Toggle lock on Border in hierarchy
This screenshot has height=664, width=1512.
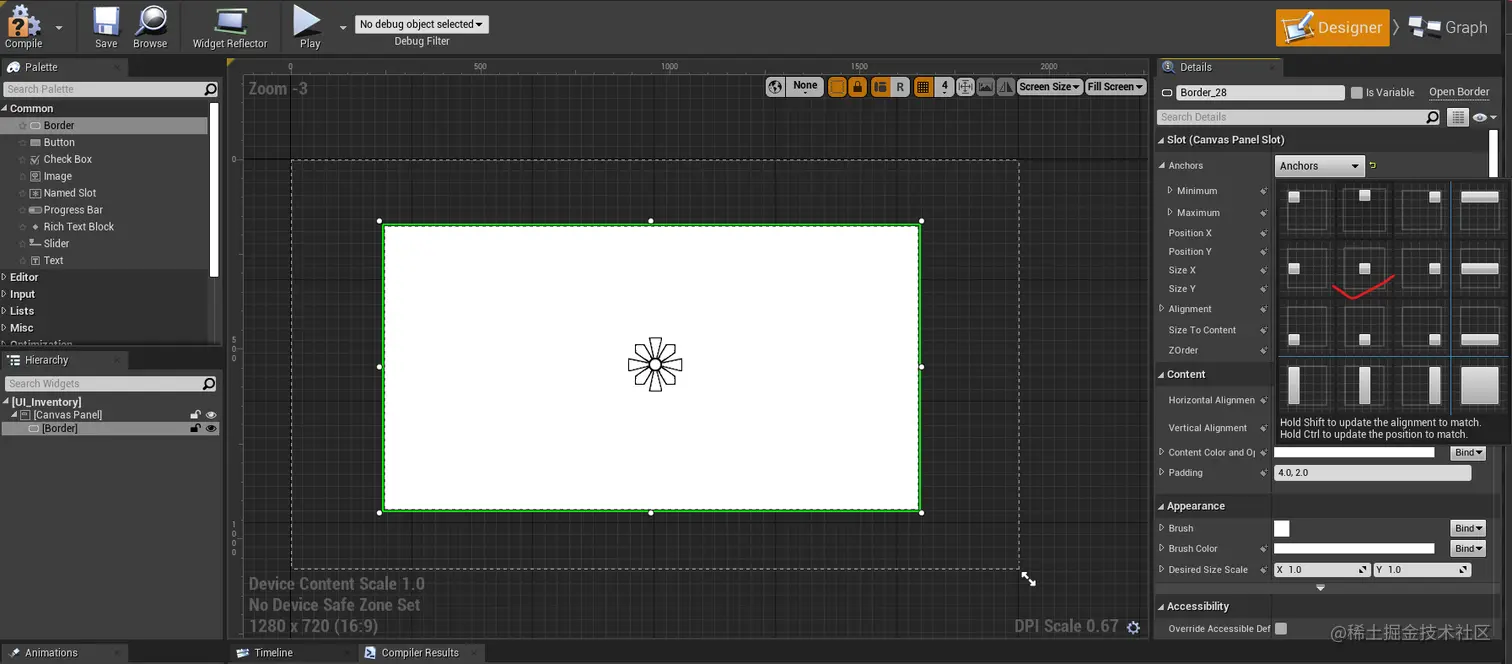coord(196,428)
